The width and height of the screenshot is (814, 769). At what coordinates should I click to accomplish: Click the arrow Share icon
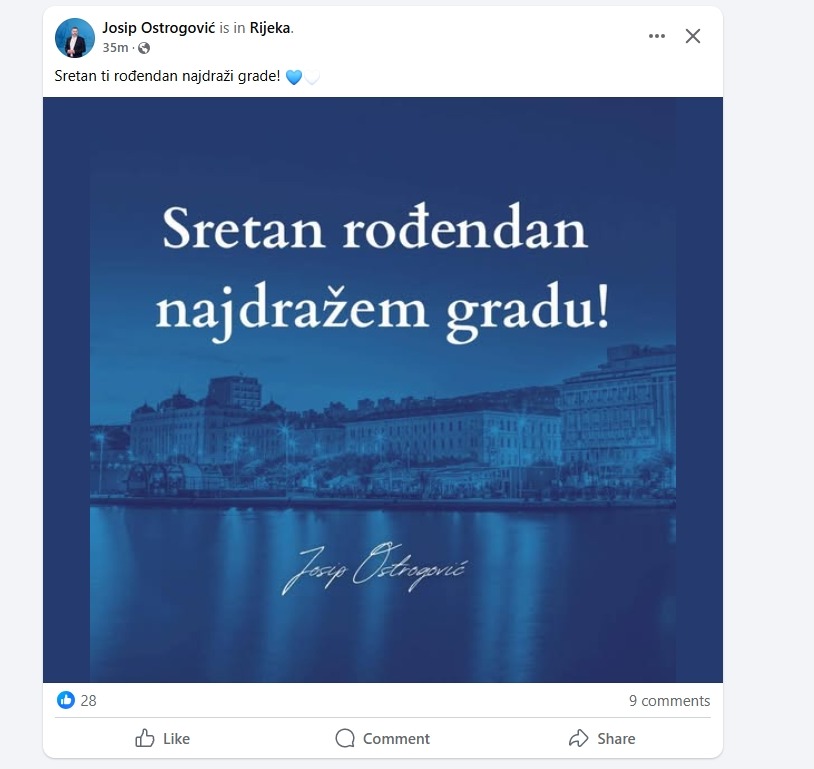(578, 738)
